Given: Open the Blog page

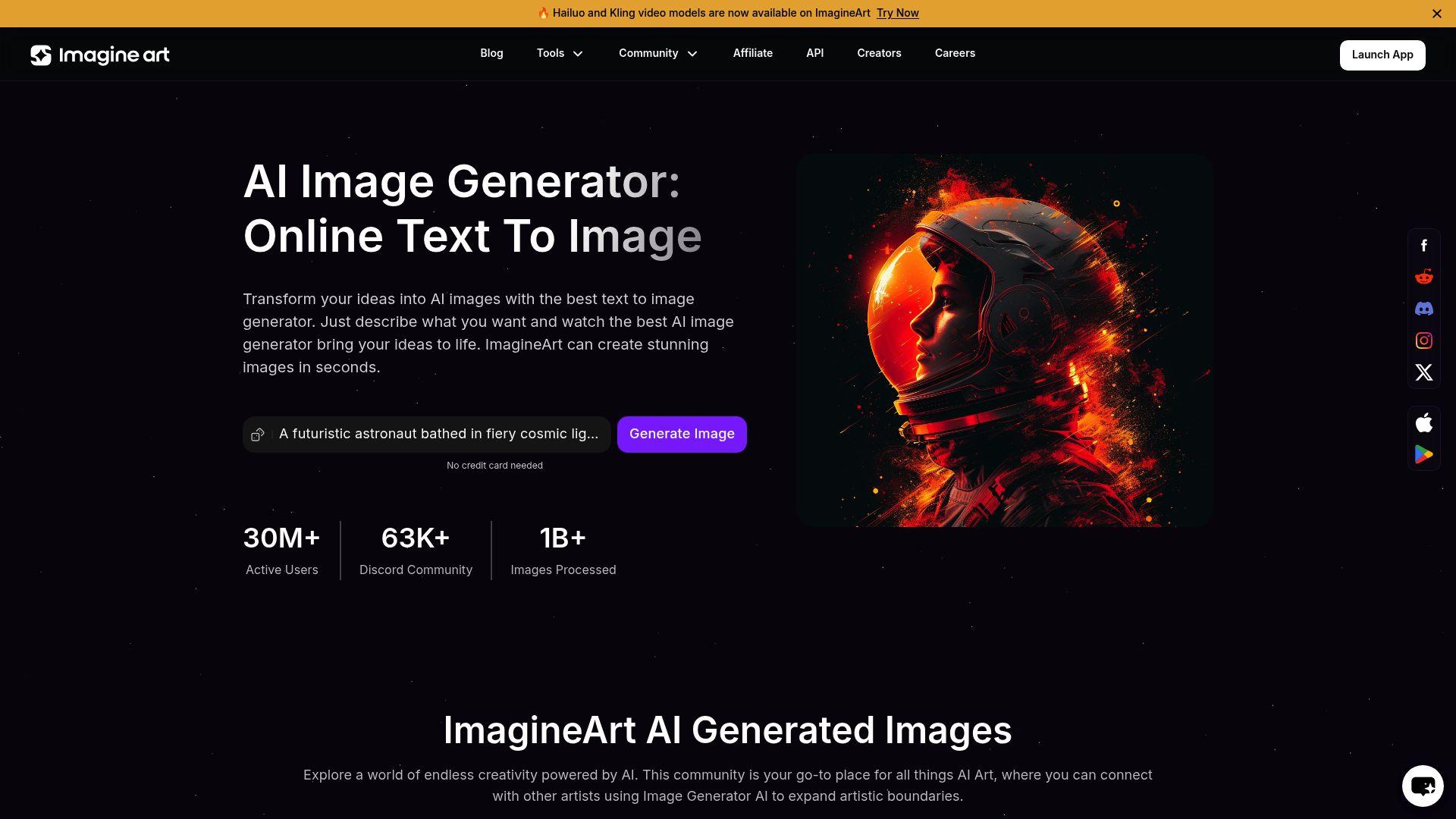Looking at the screenshot, I should [x=491, y=54].
